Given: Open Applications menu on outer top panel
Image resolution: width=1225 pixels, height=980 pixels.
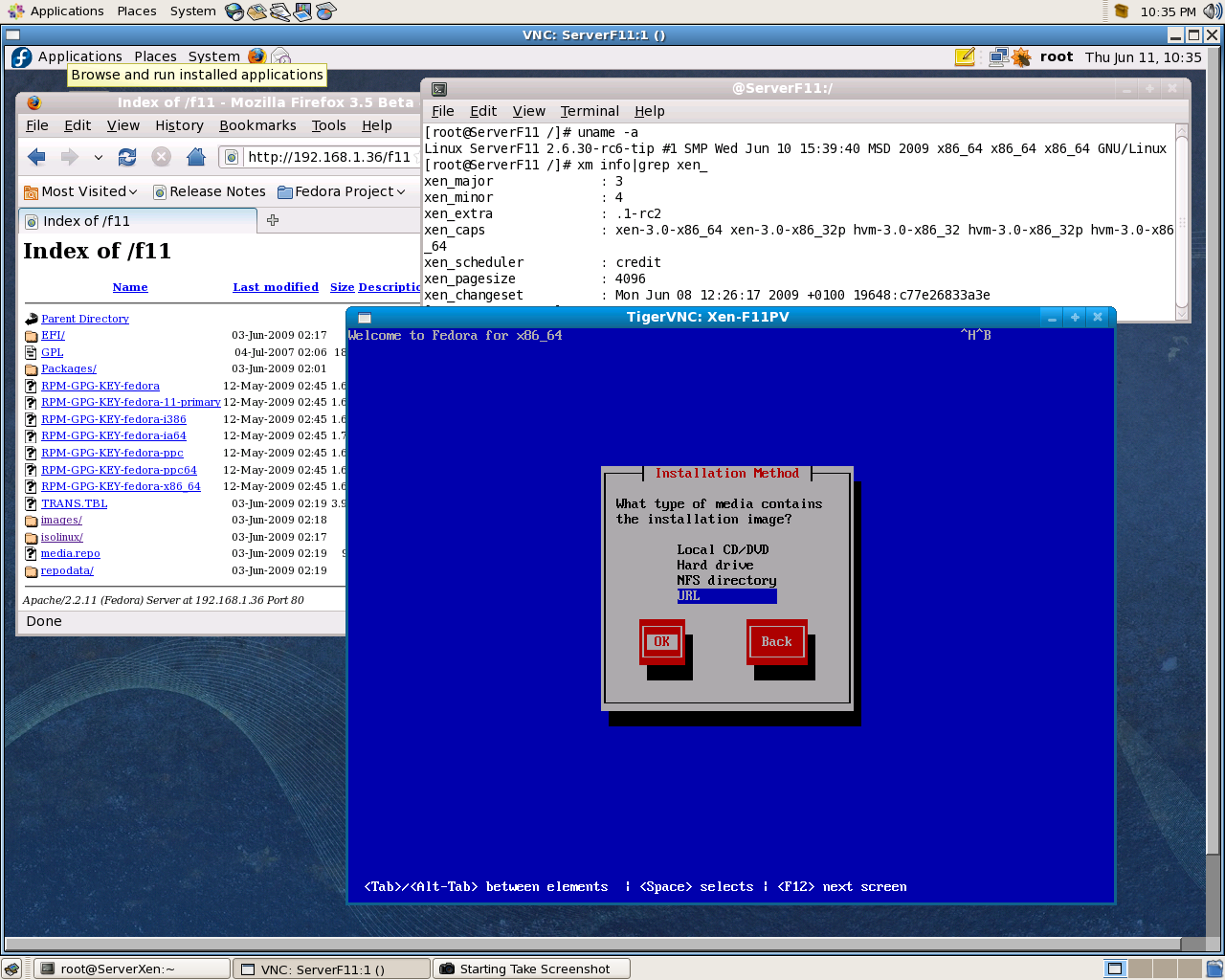Looking at the screenshot, I should pos(66,11).
